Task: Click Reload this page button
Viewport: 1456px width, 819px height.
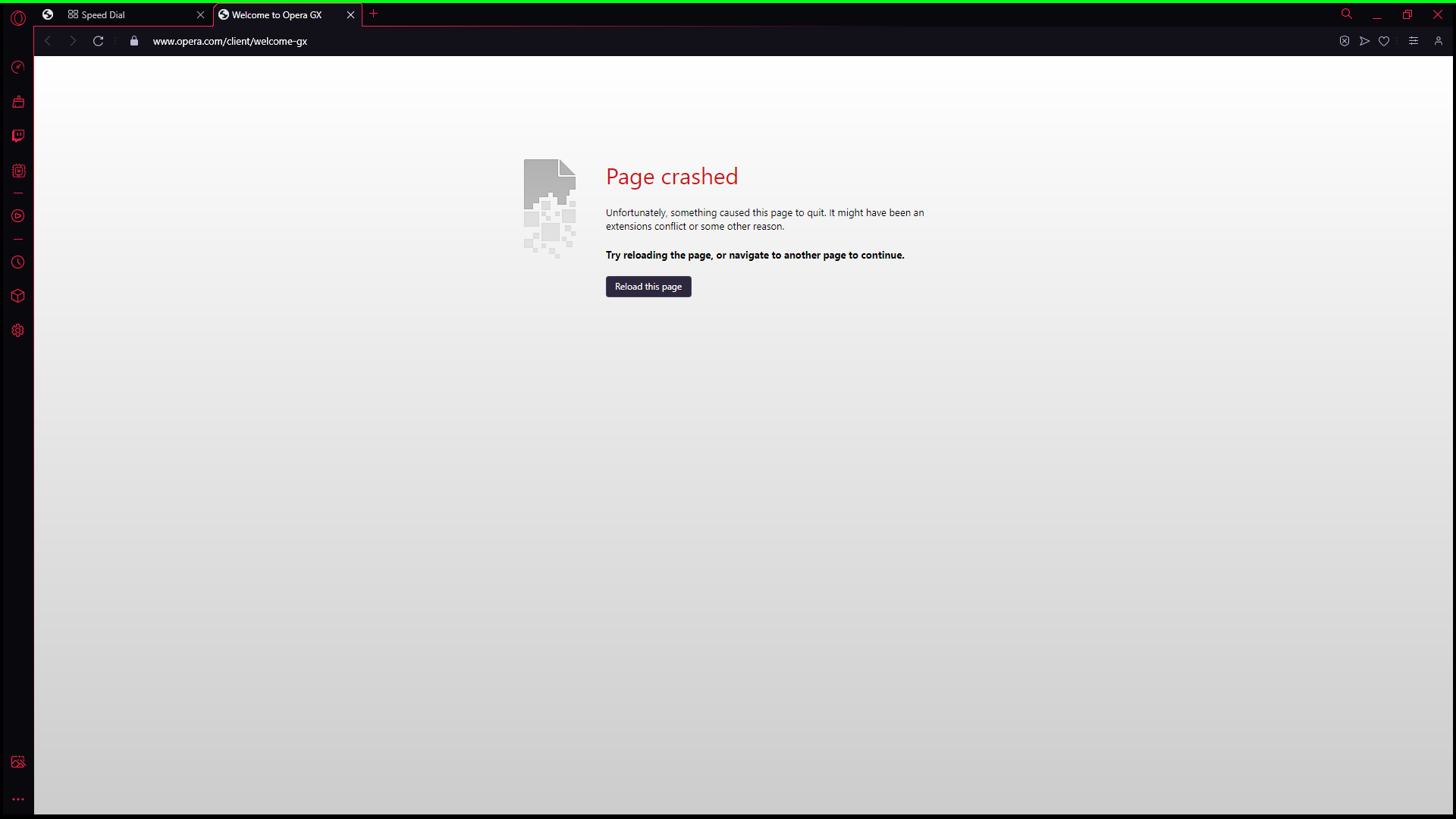Action: 648,287
